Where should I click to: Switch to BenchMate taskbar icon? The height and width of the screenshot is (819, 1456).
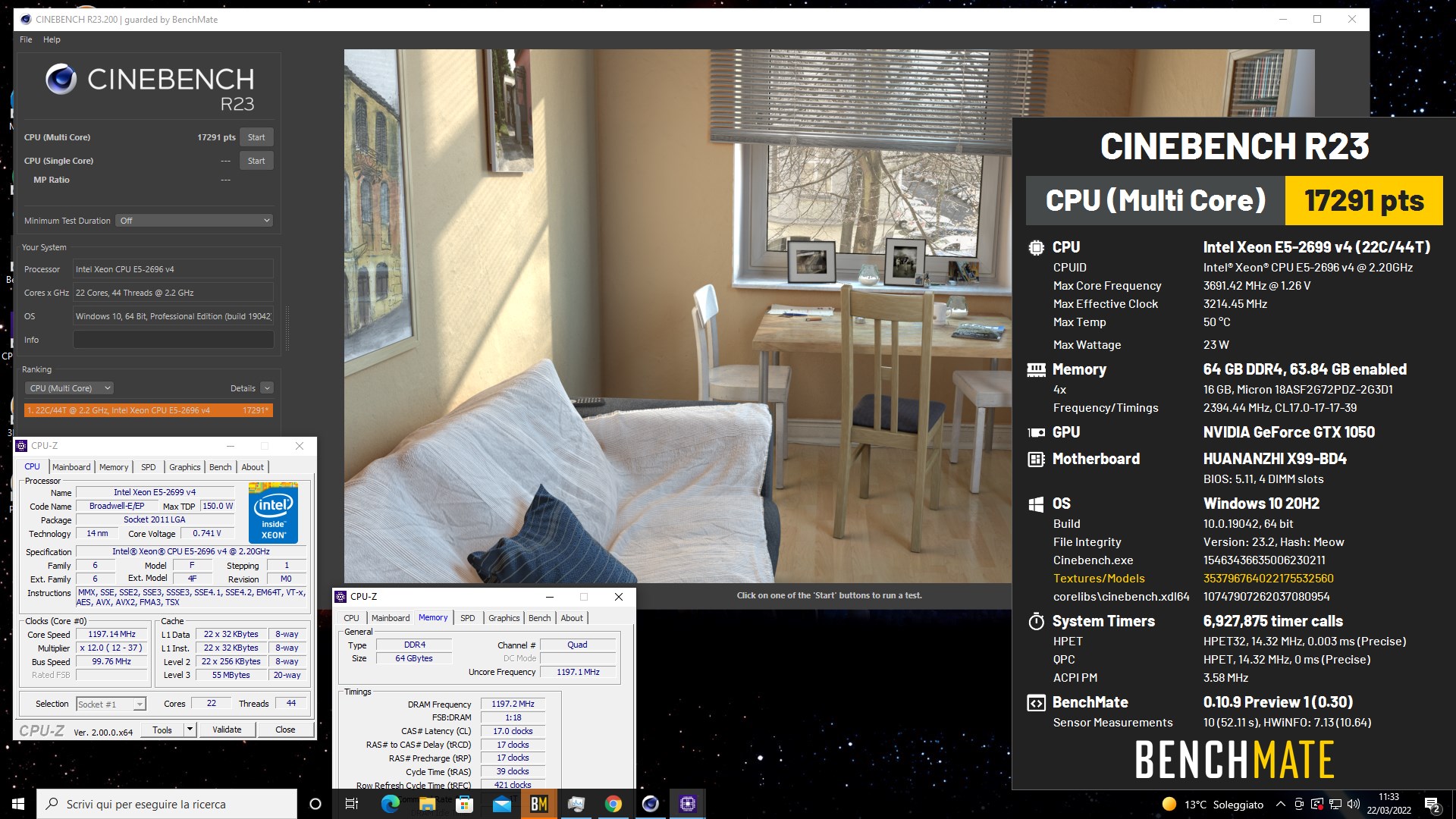538,804
